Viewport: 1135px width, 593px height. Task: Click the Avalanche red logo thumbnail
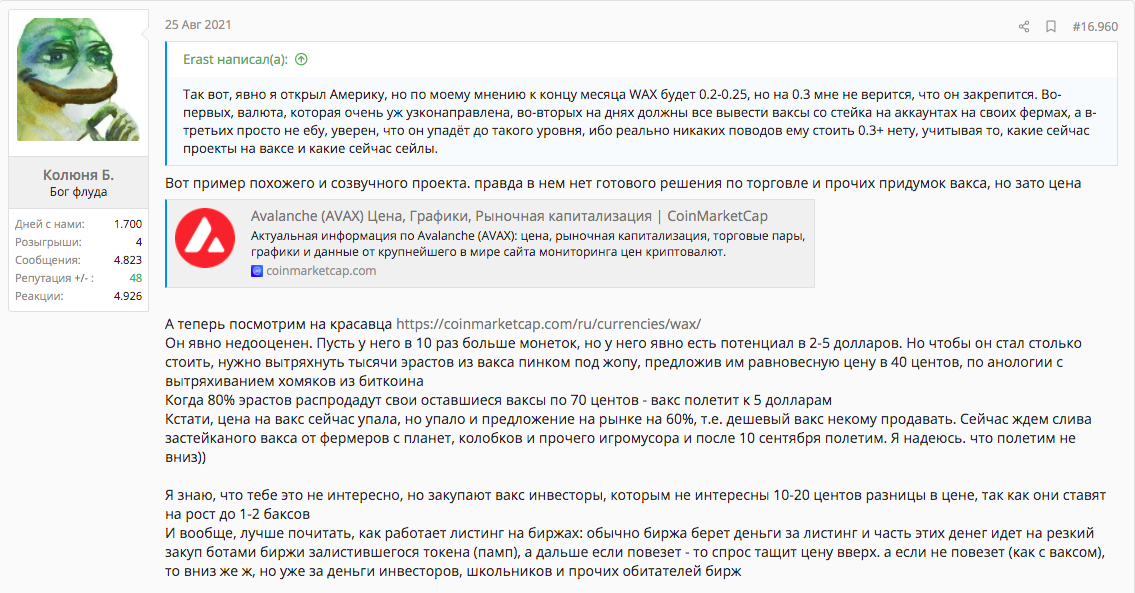pos(205,238)
